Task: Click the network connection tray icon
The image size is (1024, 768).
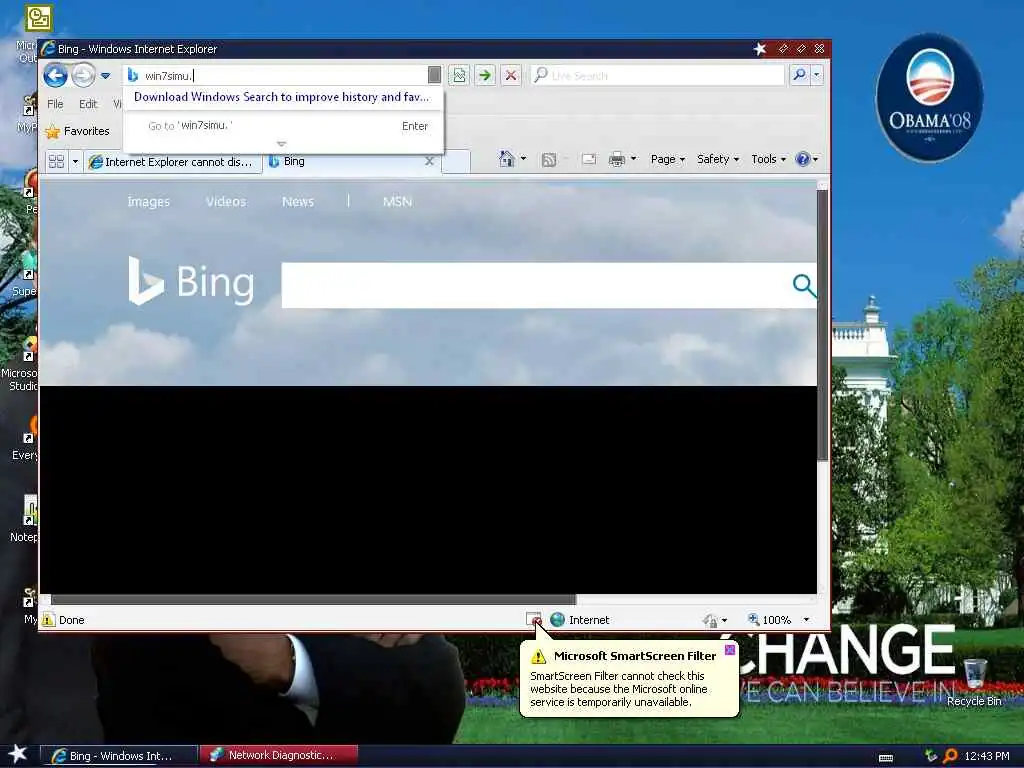Action: pos(931,756)
